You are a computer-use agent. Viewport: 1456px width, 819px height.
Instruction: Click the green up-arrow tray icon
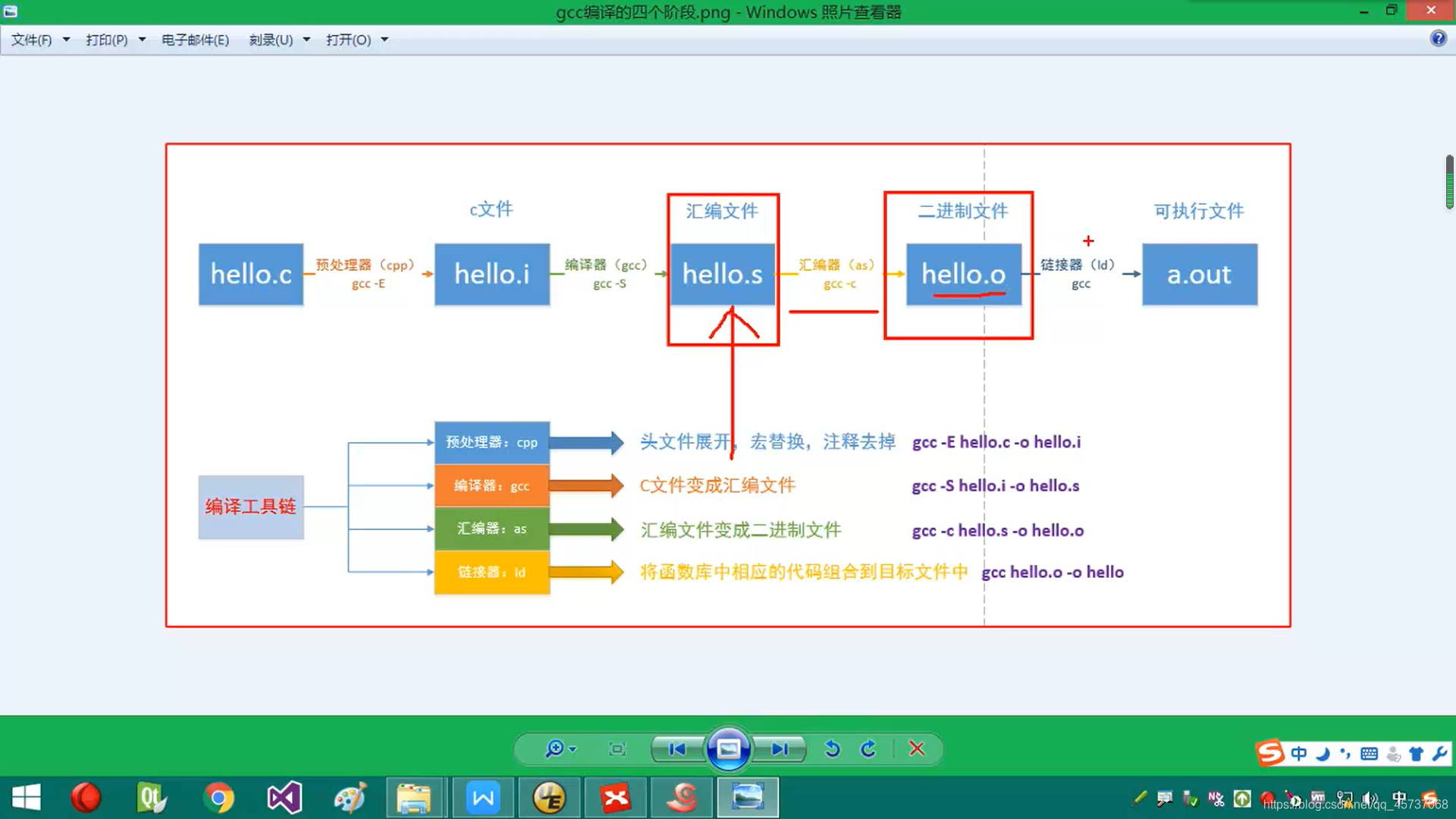1242,799
